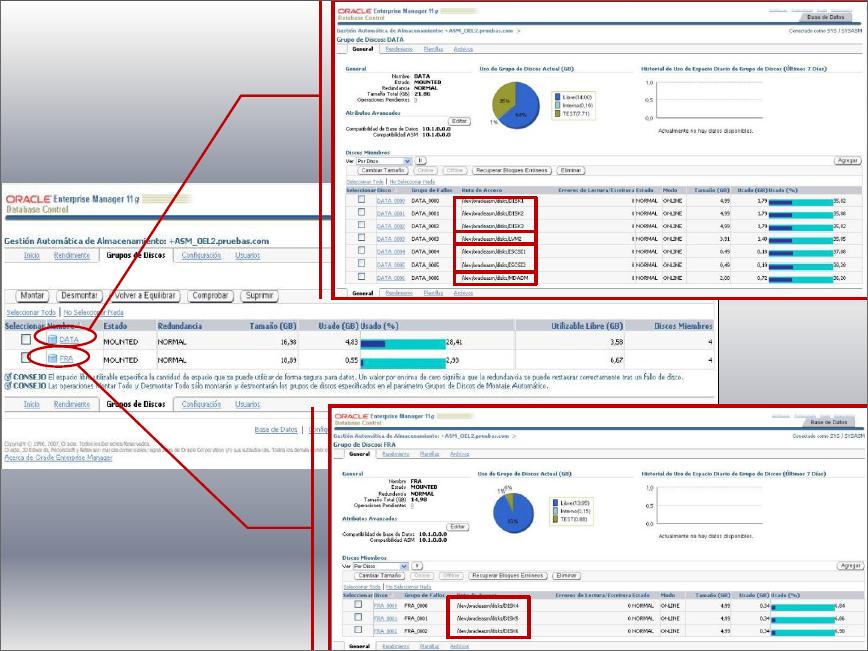868x651 pixels.
Task: Click the Desmontar button
Action: coord(79,296)
